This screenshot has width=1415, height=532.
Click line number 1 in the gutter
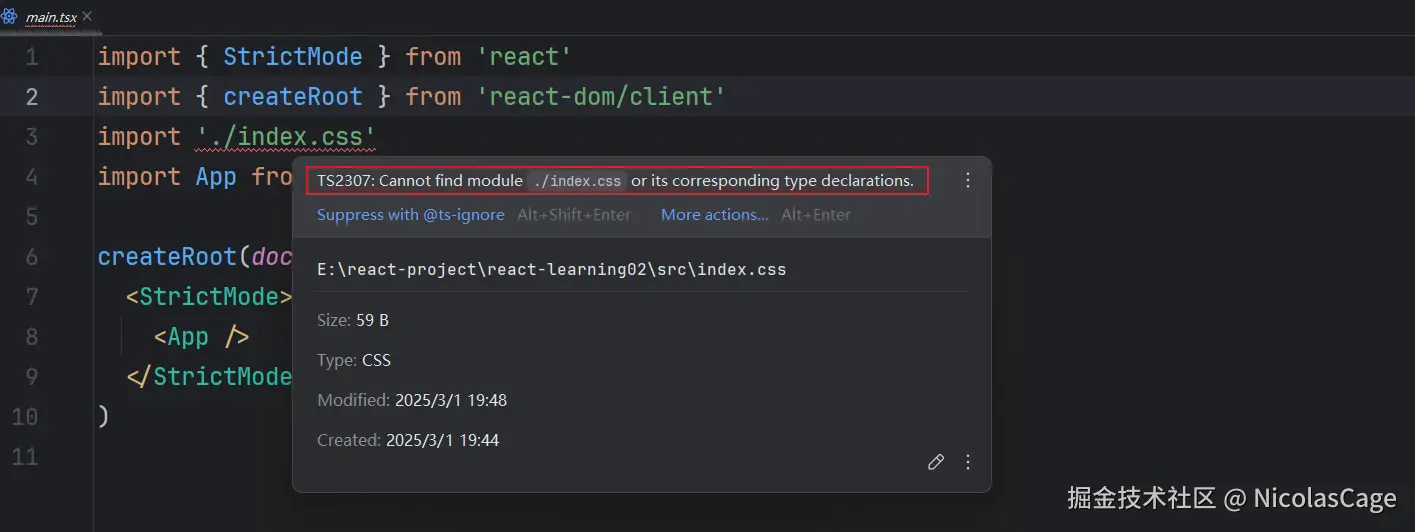(x=30, y=57)
